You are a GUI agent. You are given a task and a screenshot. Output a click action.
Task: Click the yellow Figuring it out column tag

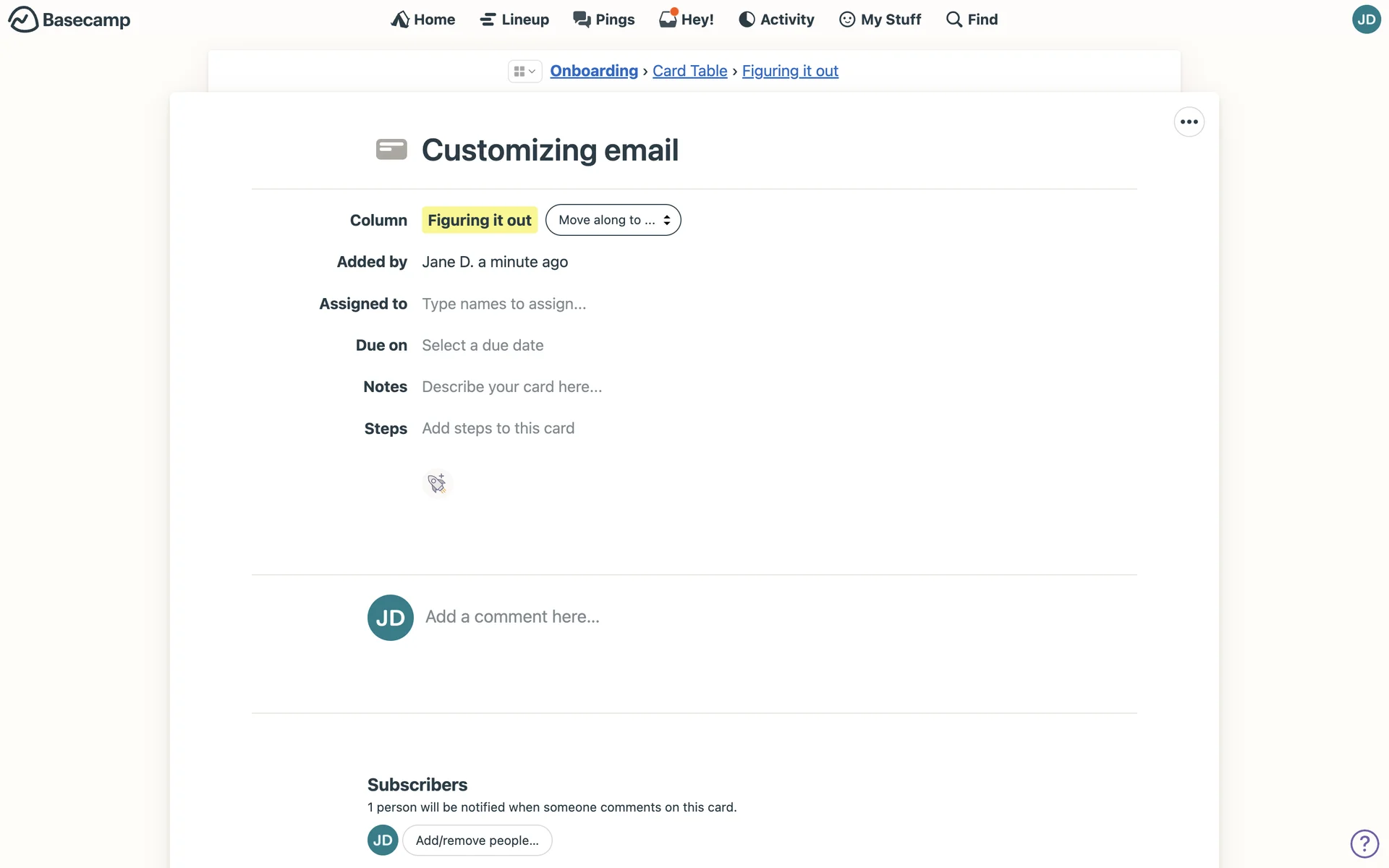click(x=479, y=220)
